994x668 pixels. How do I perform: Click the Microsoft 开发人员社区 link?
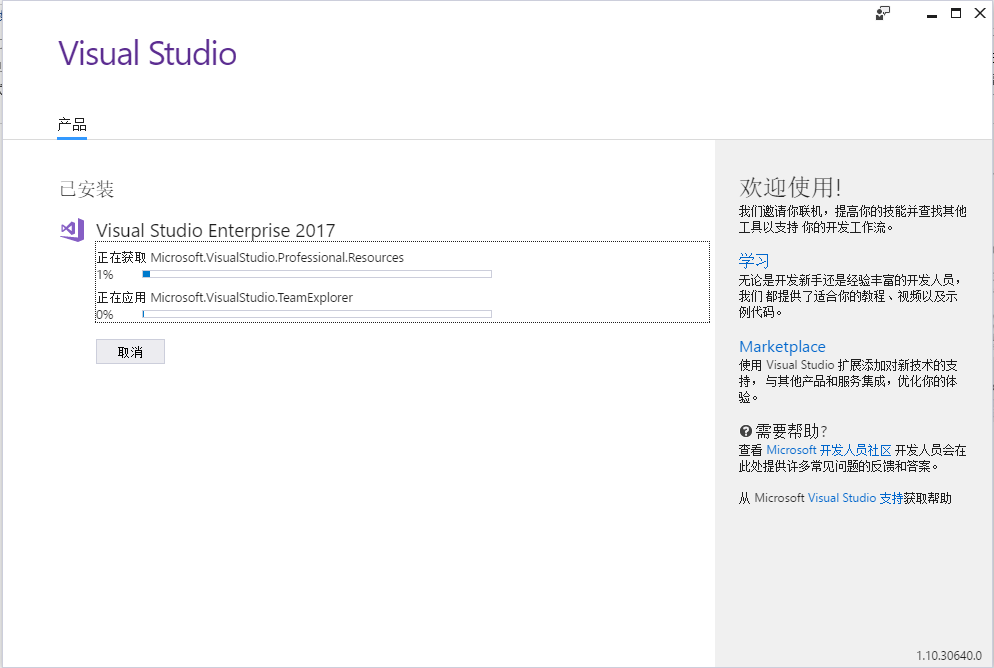[828, 450]
